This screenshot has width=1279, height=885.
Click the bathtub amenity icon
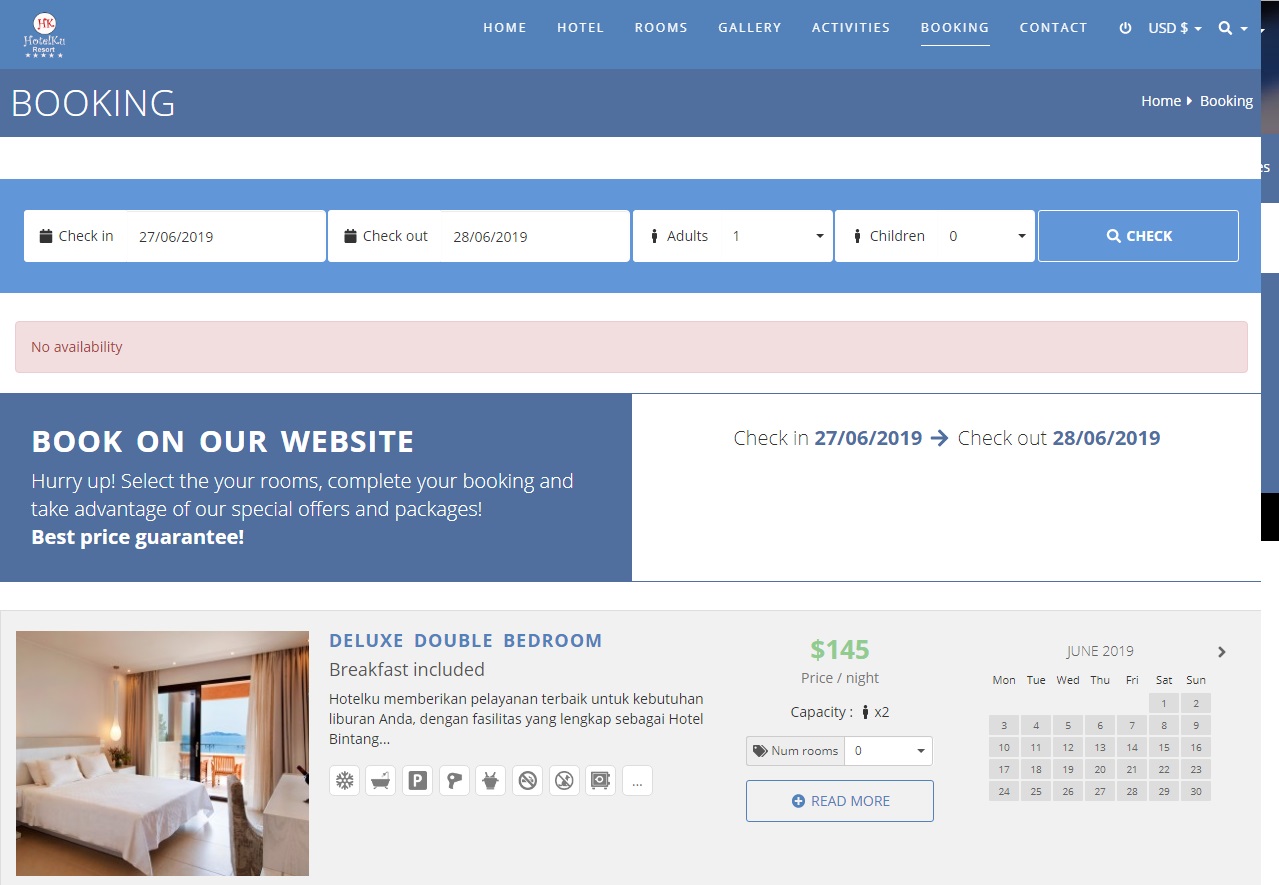point(380,780)
